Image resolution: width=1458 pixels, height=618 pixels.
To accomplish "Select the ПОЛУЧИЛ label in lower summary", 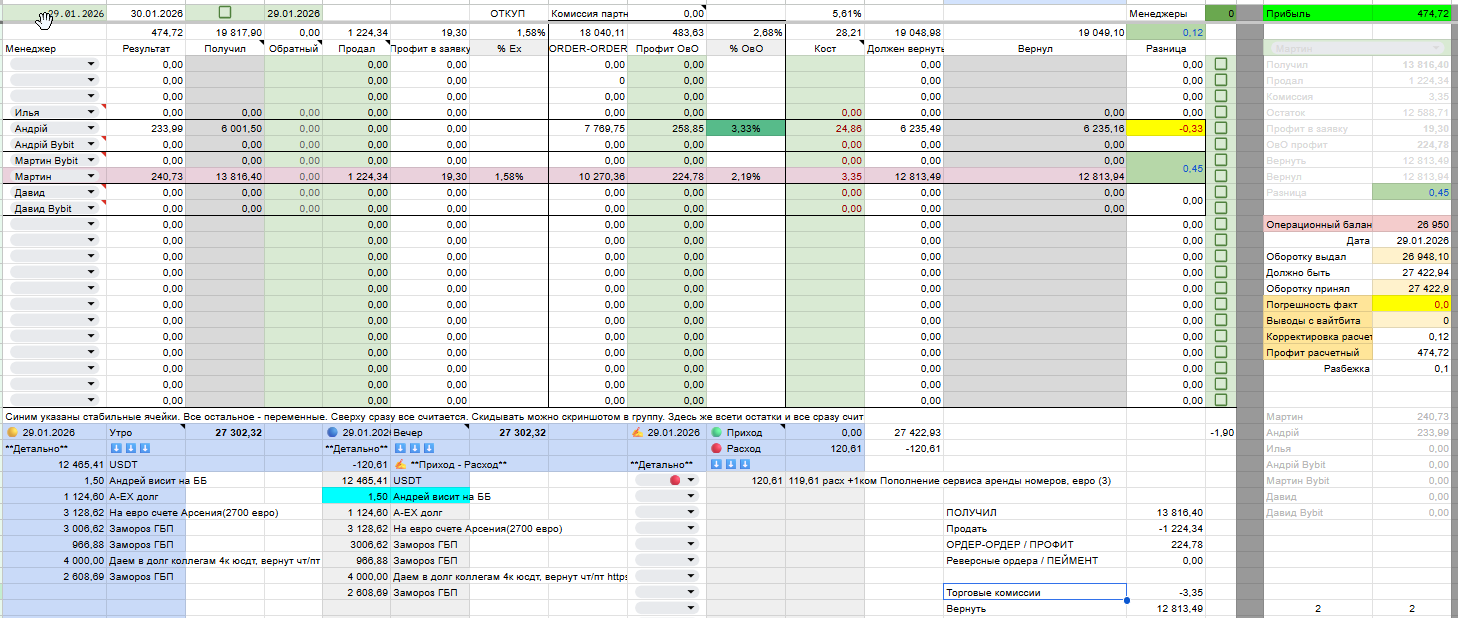I will [1035, 512].
